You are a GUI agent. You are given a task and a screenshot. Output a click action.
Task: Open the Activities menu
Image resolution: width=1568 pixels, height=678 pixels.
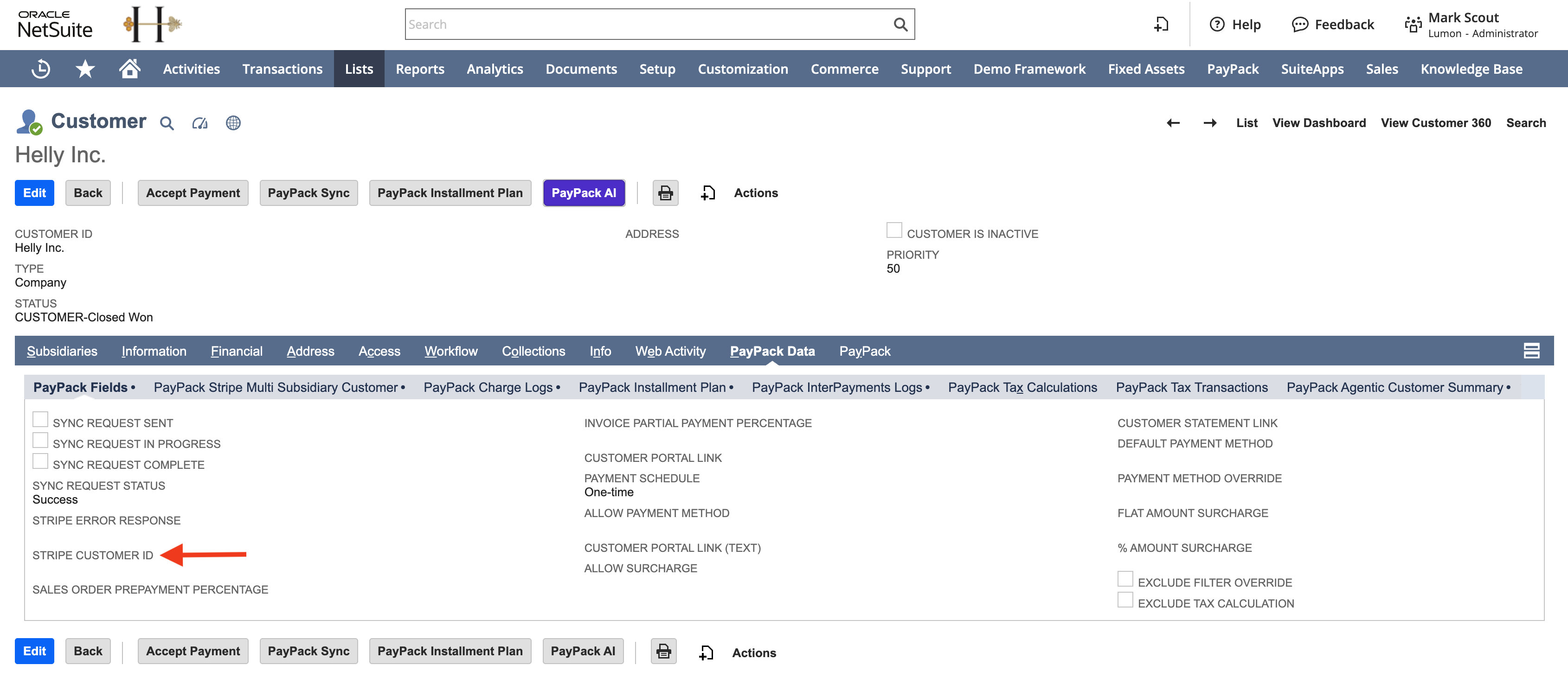191,69
